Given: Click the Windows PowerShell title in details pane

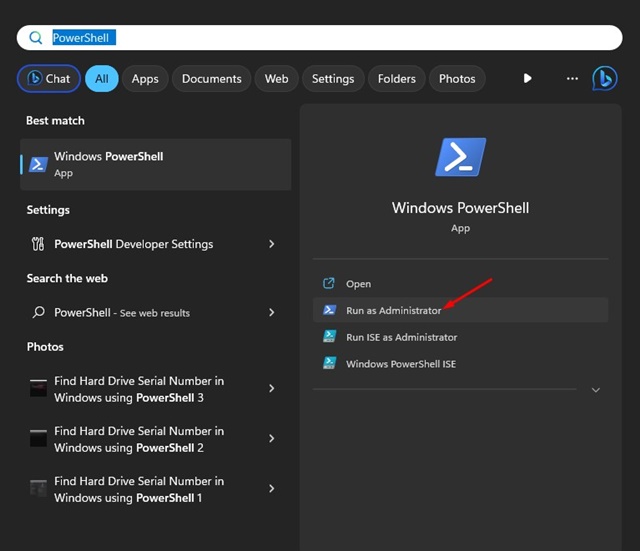Looking at the screenshot, I should pos(460,208).
